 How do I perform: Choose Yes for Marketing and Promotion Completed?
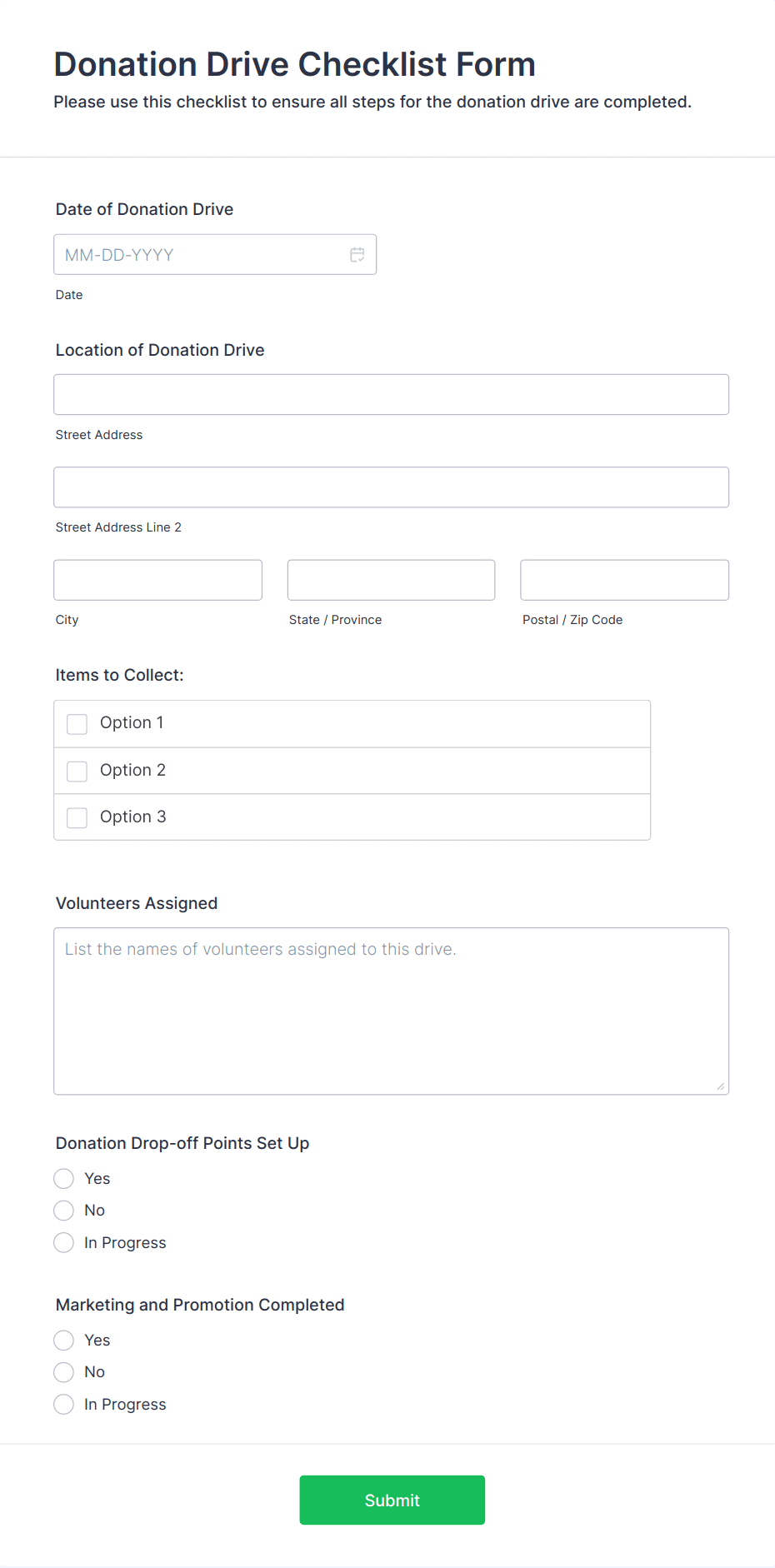click(x=64, y=1341)
